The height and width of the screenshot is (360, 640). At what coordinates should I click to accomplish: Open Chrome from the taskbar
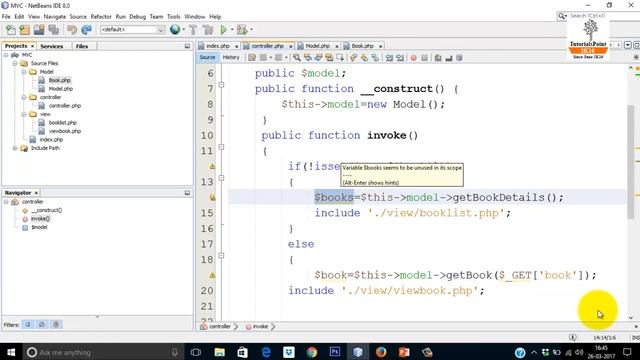tap(312, 352)
